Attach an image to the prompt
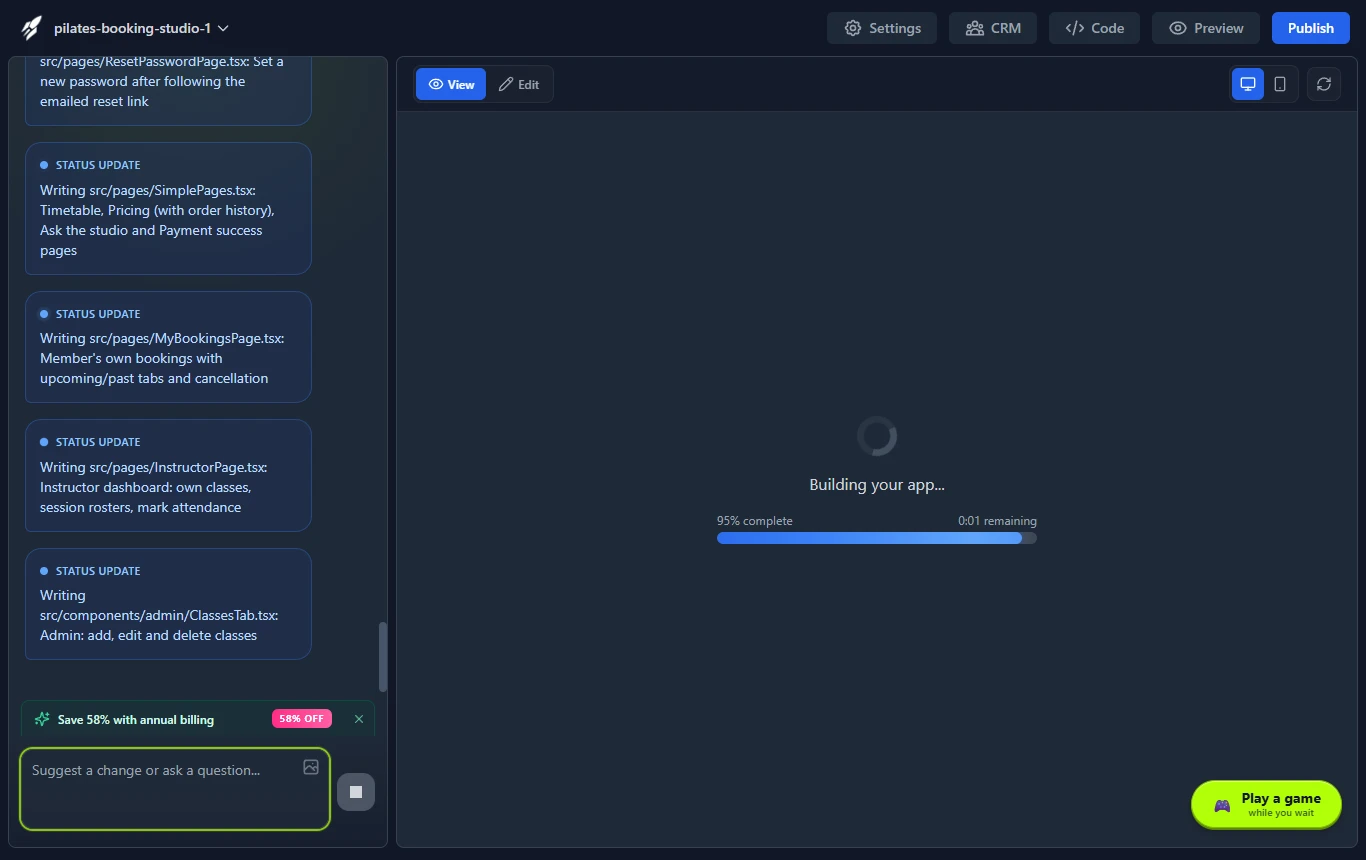The width and height of the screenshot is (1366, 860). pyautogui.click(x=311, y=767)
